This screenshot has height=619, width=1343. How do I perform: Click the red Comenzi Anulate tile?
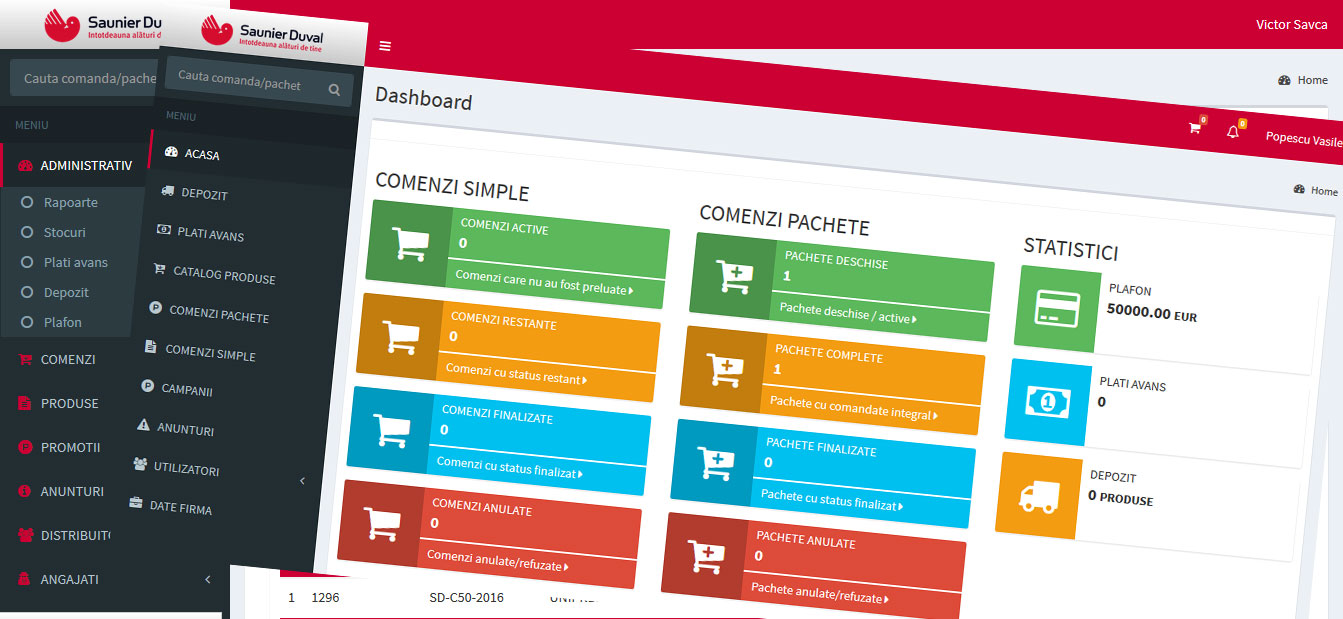pyautogui.click(x=489, y=533)
